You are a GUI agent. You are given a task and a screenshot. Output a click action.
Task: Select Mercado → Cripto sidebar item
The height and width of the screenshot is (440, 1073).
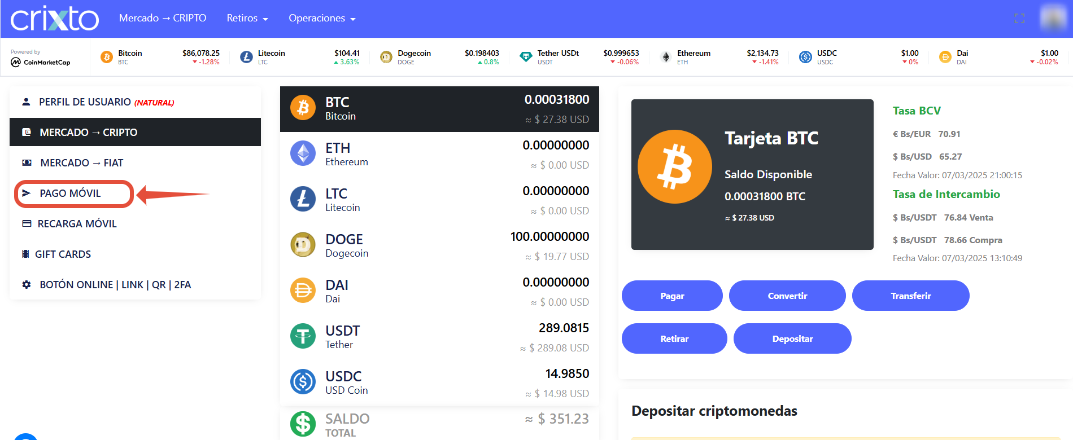(x=135, y=132)
